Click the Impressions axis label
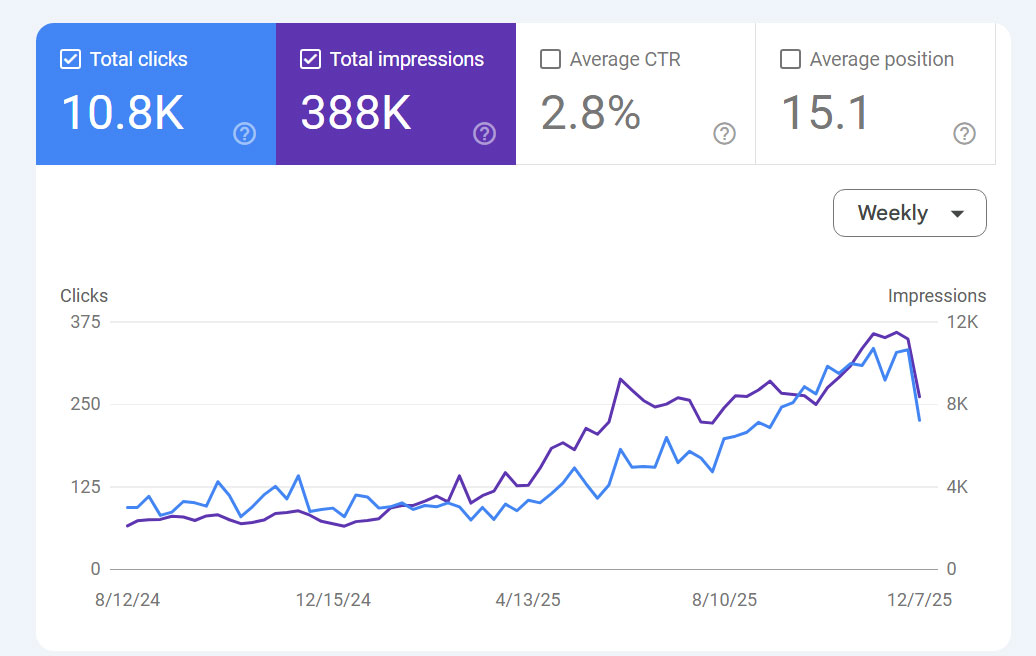 click(937, 295)
